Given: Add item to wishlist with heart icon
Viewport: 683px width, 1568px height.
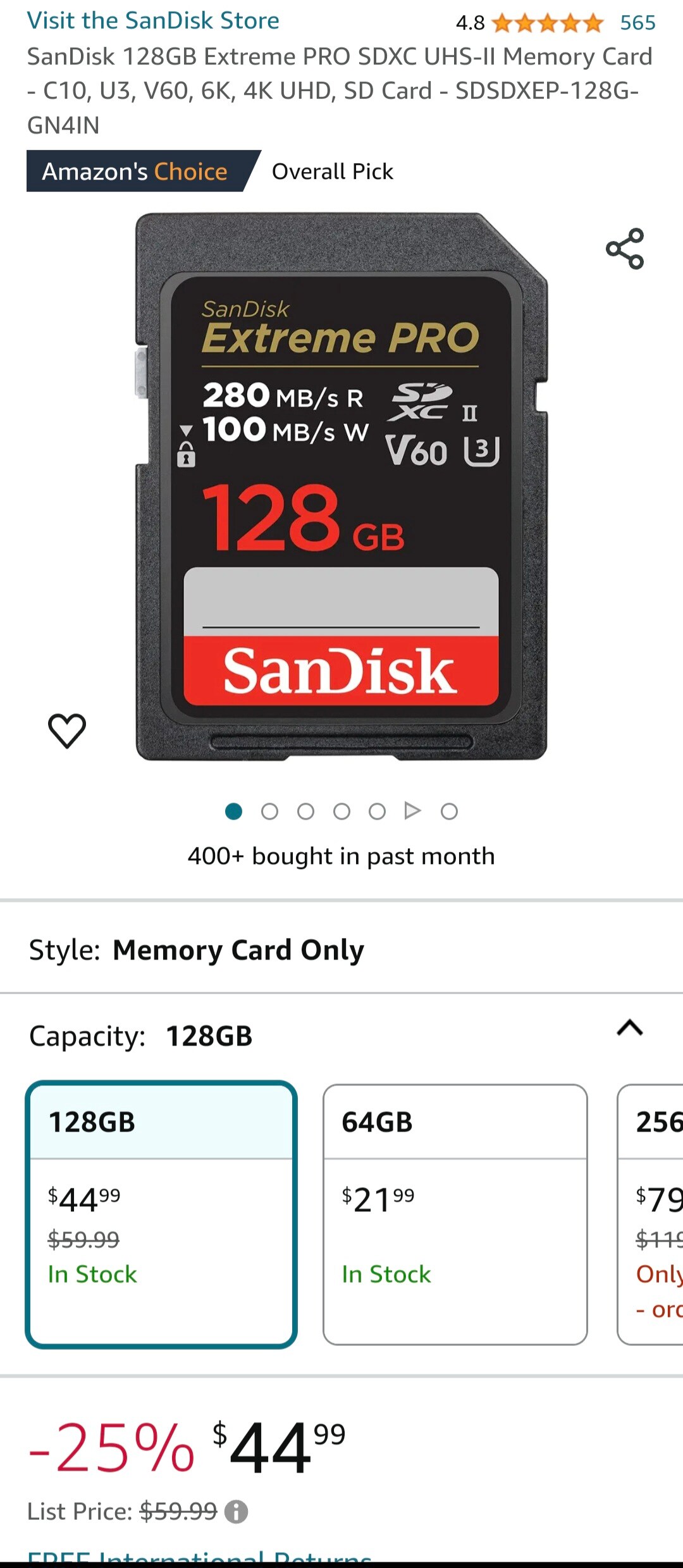Looking at the screenshot, I should [67, 731].
